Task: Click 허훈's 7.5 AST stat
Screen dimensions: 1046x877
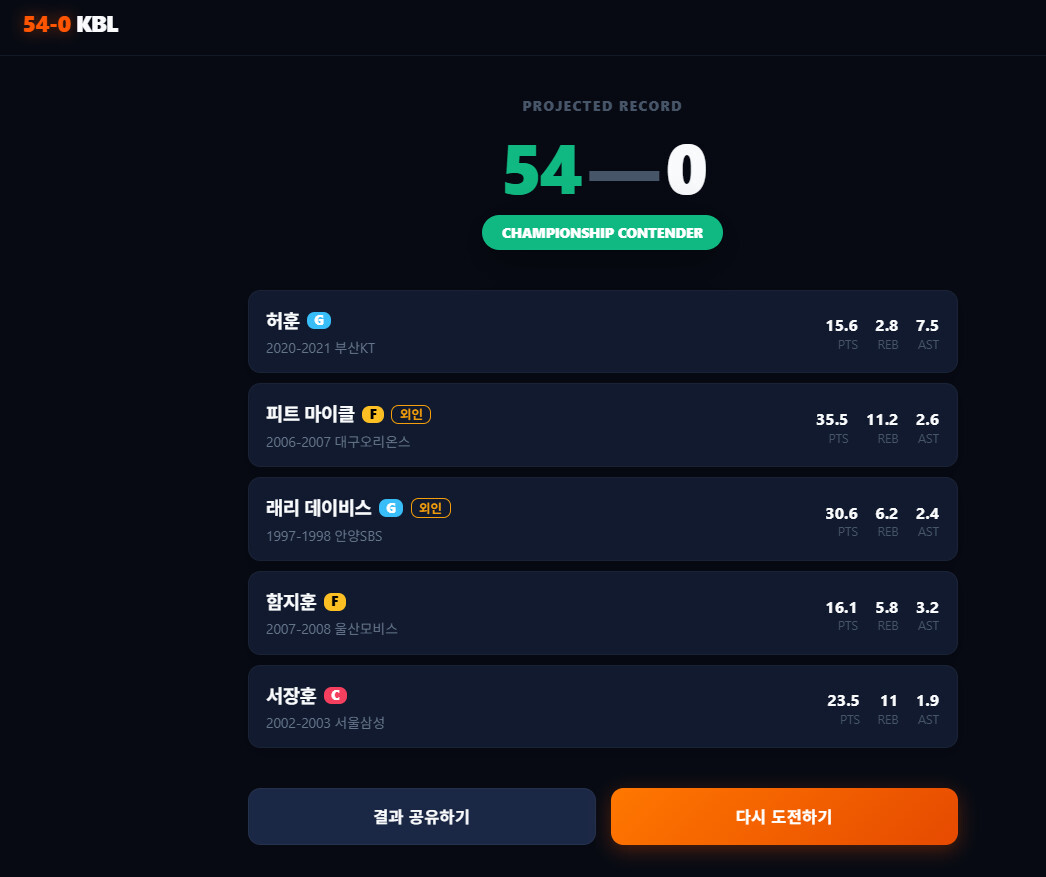Action: coord(927,333)
